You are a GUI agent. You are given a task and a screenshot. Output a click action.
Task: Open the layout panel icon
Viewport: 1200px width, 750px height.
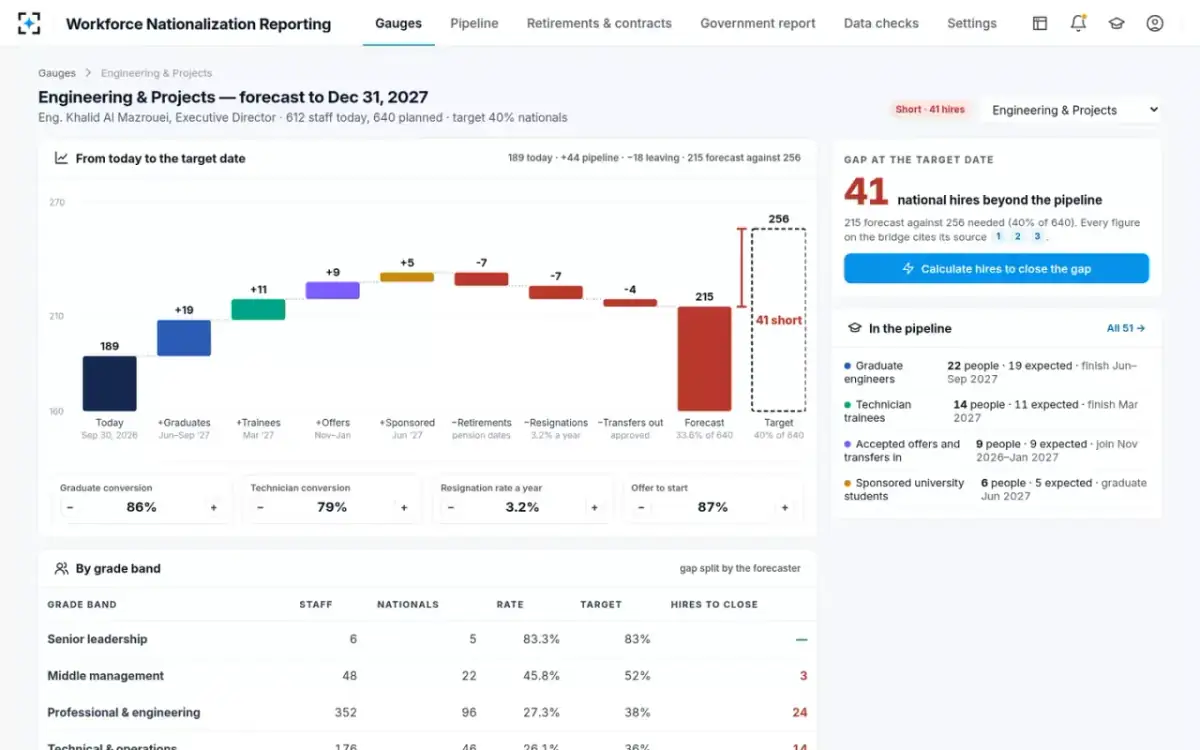pos(1040,23)
